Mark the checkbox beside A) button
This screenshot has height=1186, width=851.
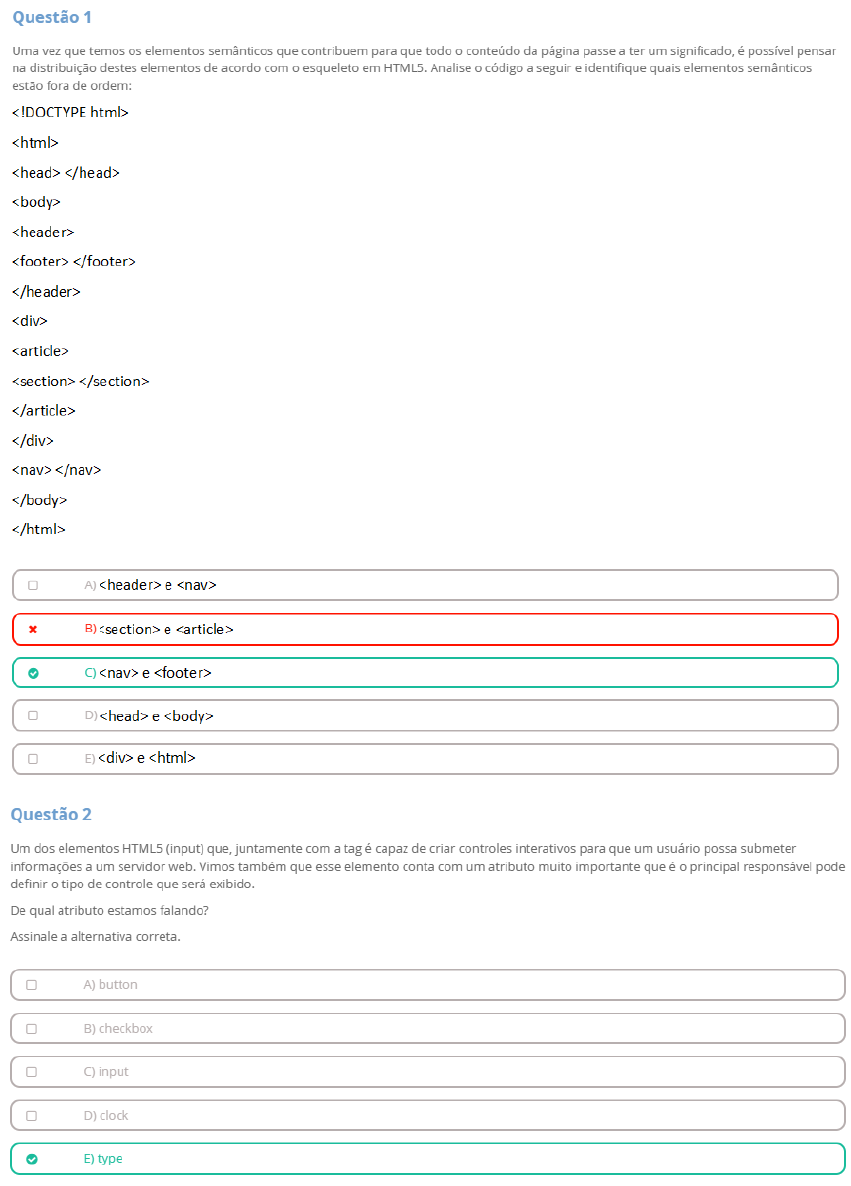point(32,985)
